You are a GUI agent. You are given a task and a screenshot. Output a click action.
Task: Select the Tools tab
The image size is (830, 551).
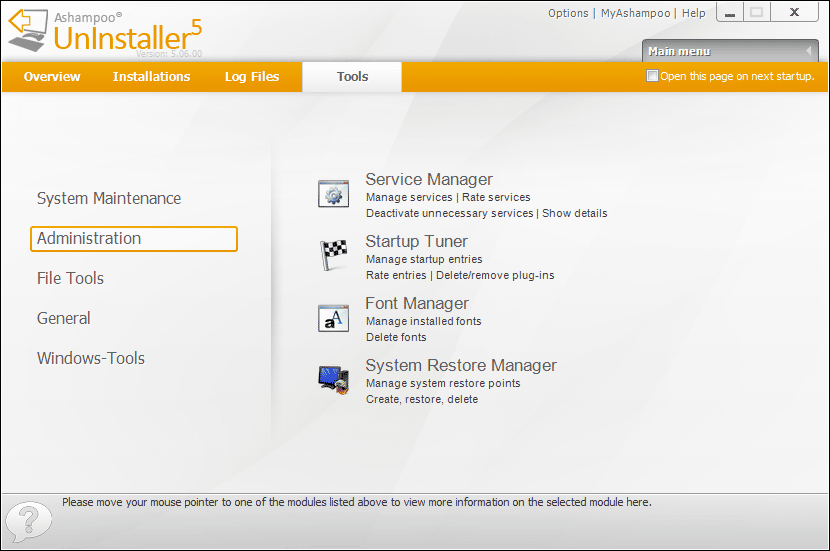352,77
